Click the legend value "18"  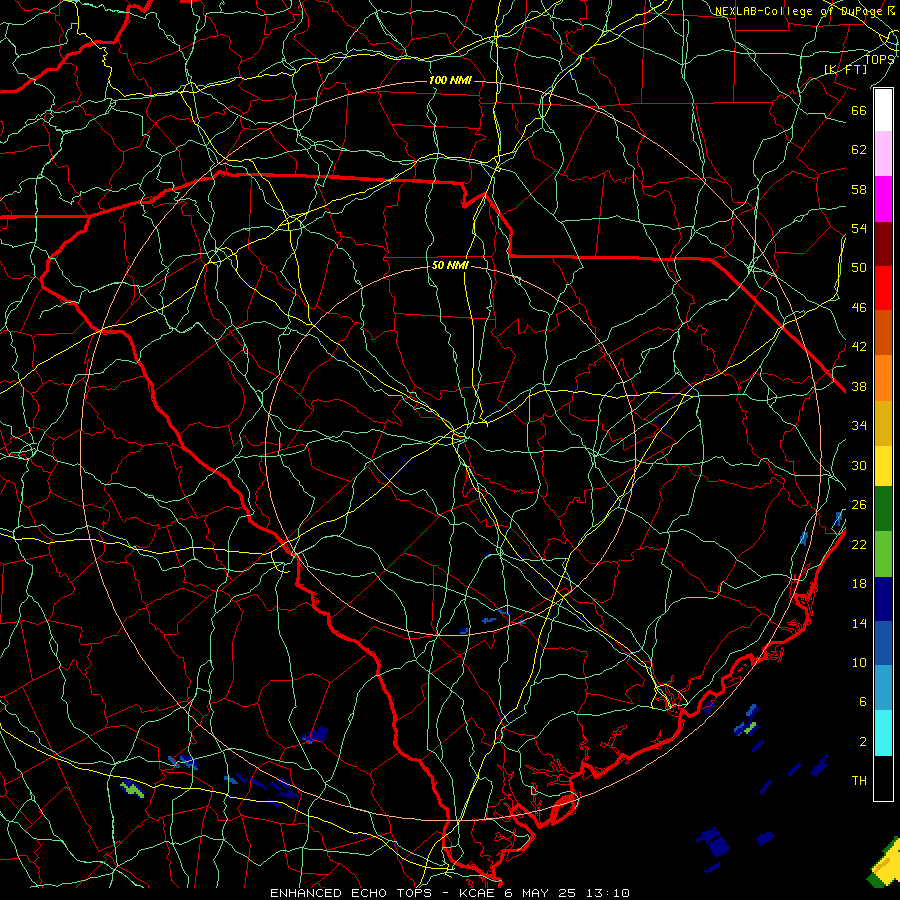[859, 584]
